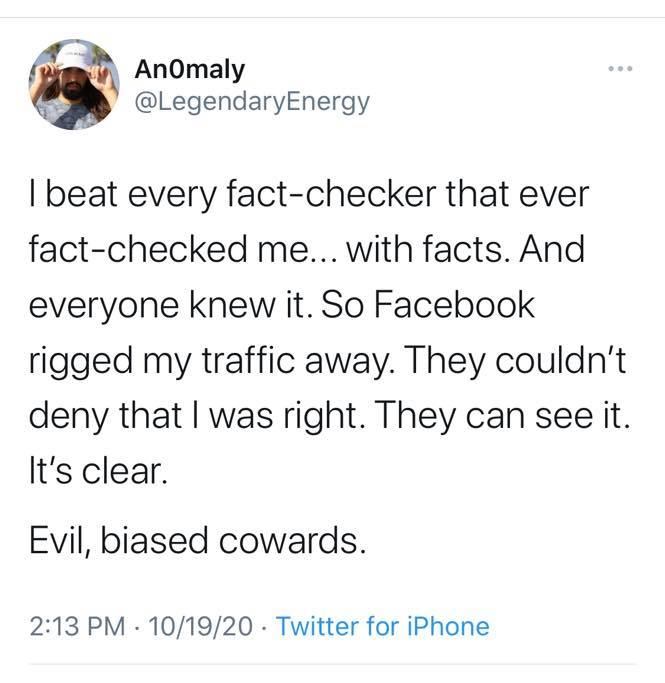The height and width of the screenshot is (683, 665).
Task: Open the Twitter for iPhone source link
Action: pos(382,627)
